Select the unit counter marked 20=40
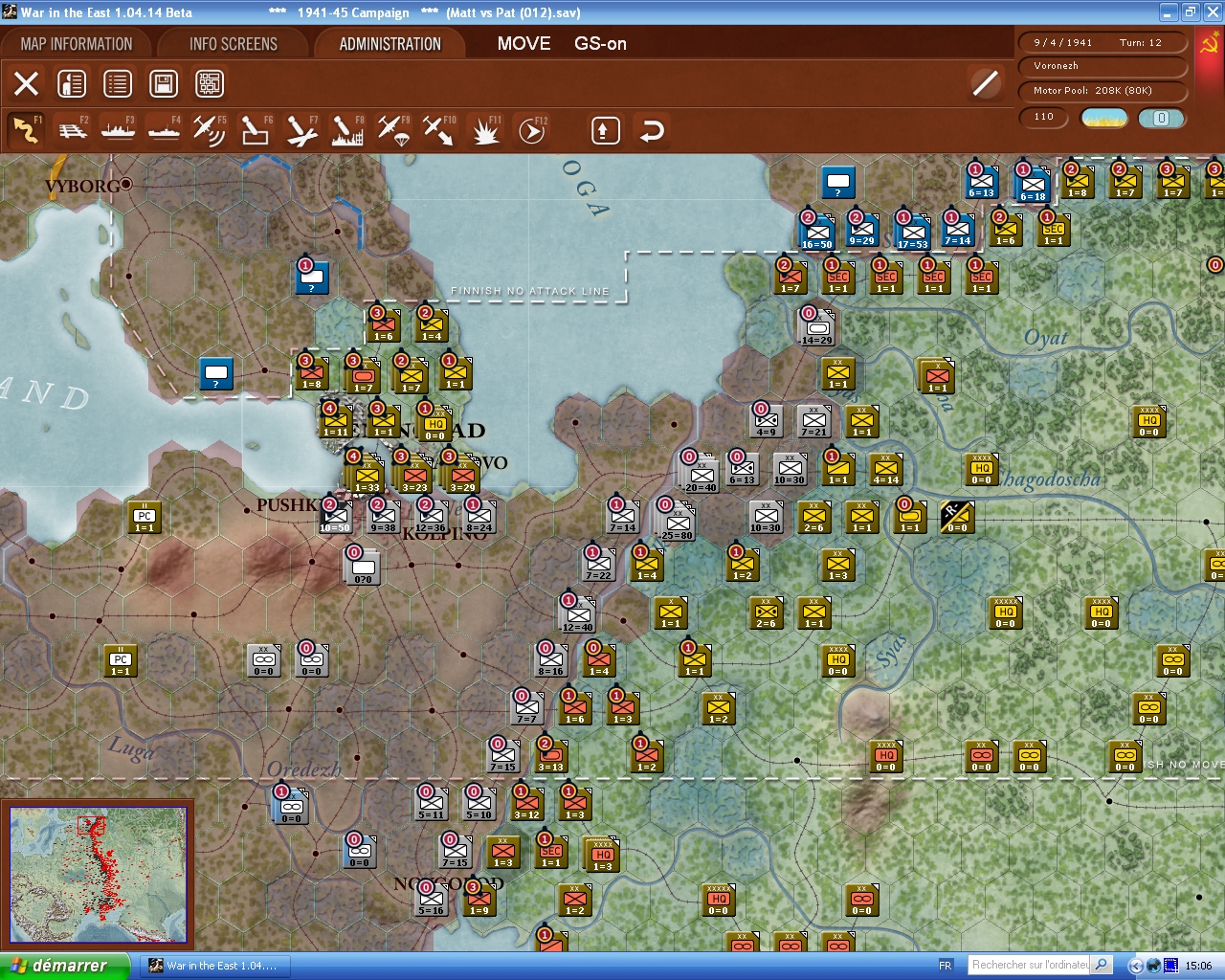The image size is (1225, 980). (x=702, y=473)
